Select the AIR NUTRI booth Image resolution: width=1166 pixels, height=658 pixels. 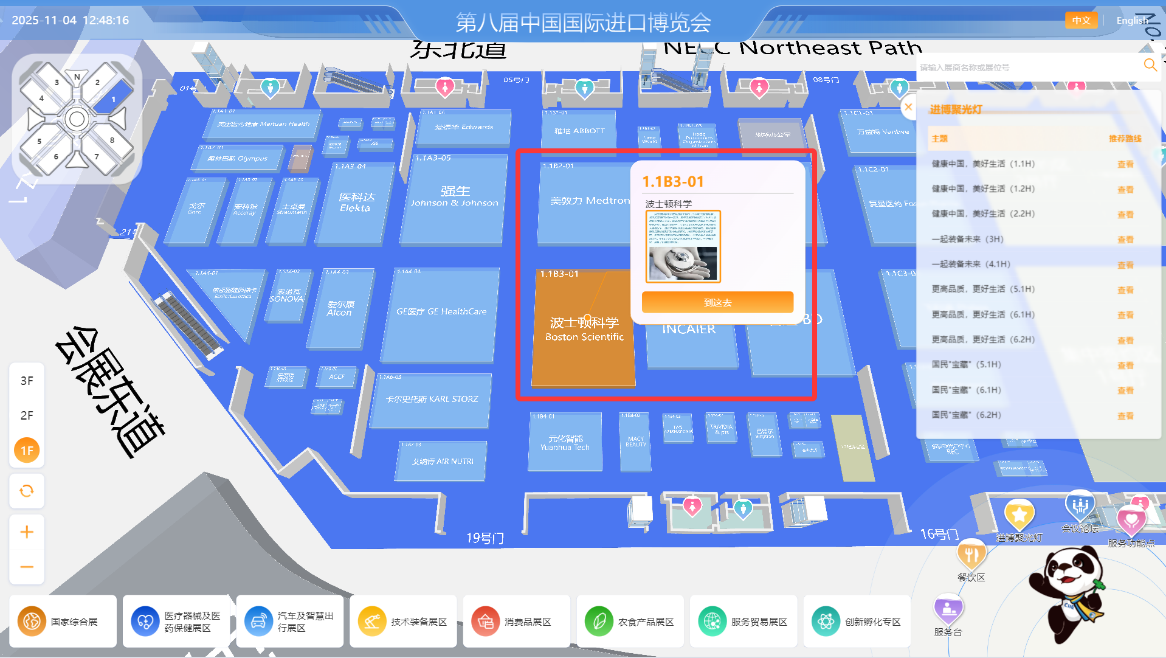coord(442,460)
